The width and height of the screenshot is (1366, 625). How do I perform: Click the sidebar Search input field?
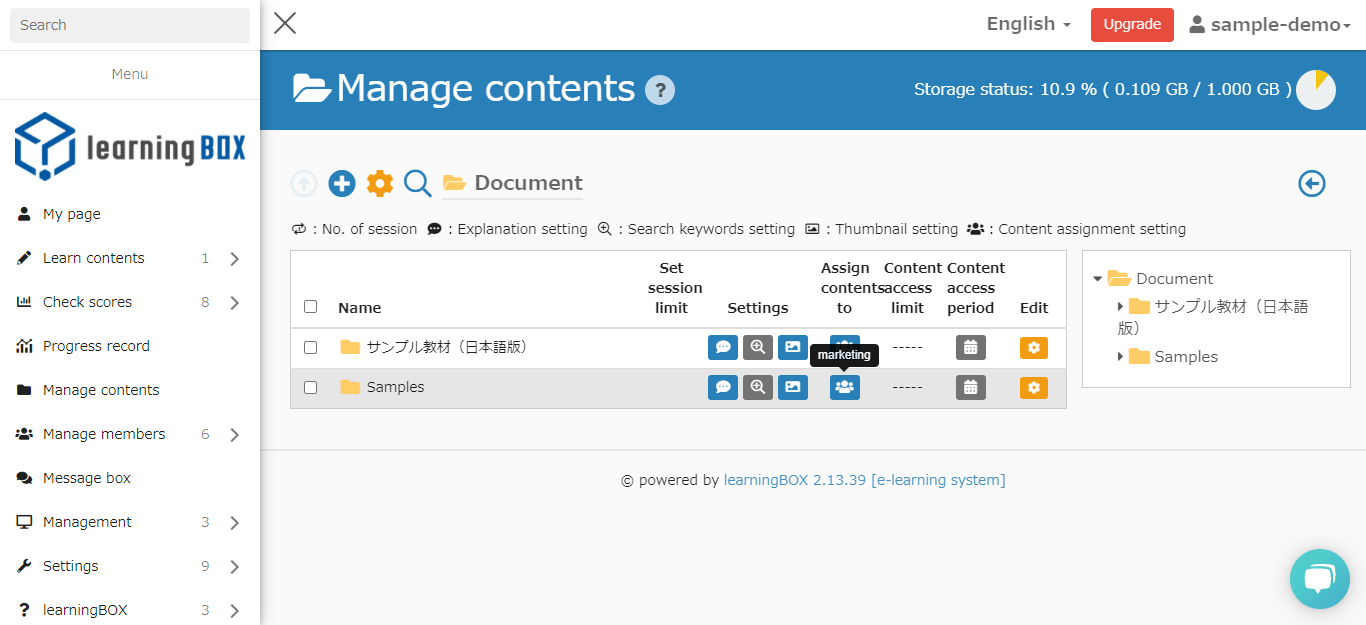[130, 25]
